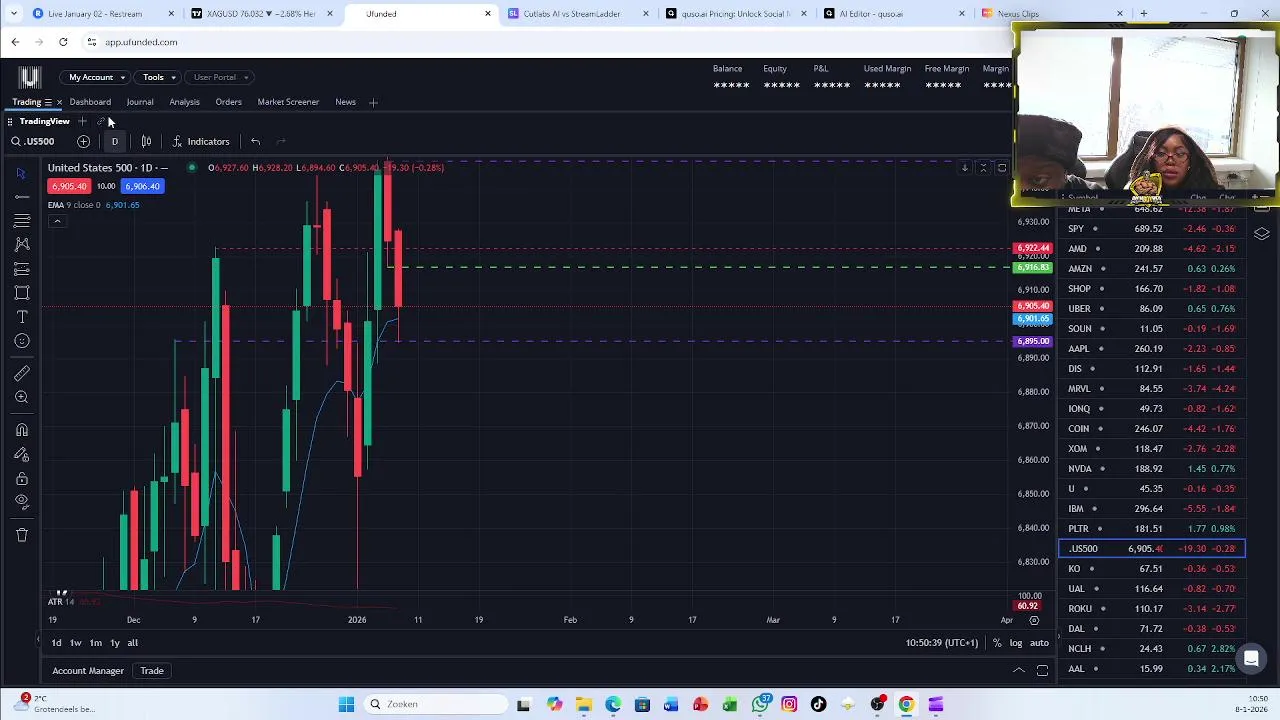Add a new workspace tab with plus
This screenshot has width=1280, height=720.
tap(373, 102)
